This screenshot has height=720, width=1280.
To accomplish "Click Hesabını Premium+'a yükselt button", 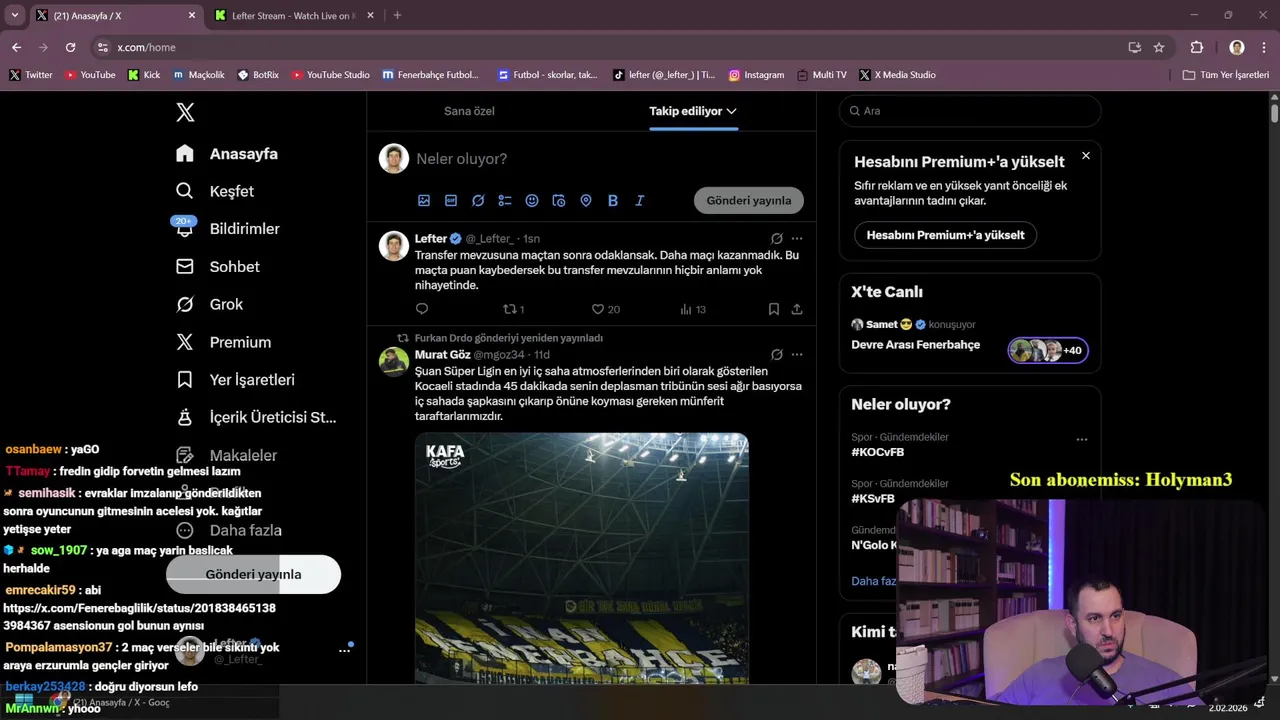I will pyautogui.click(x=945, y=235).
